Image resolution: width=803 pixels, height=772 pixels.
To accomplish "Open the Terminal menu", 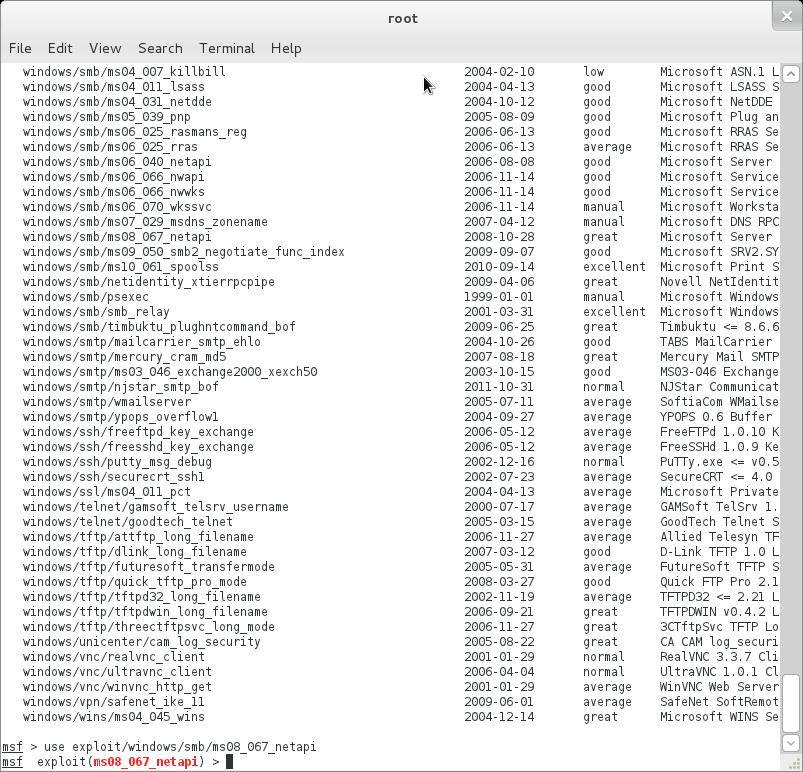I will point(227,48).
